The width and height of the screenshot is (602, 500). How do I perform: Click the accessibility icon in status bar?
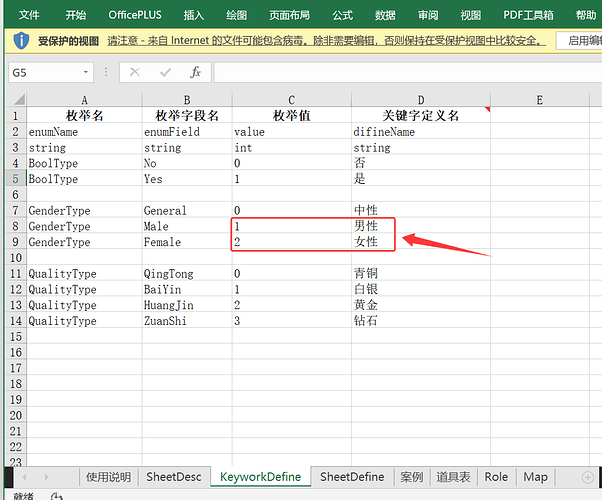tap(56, 496)
